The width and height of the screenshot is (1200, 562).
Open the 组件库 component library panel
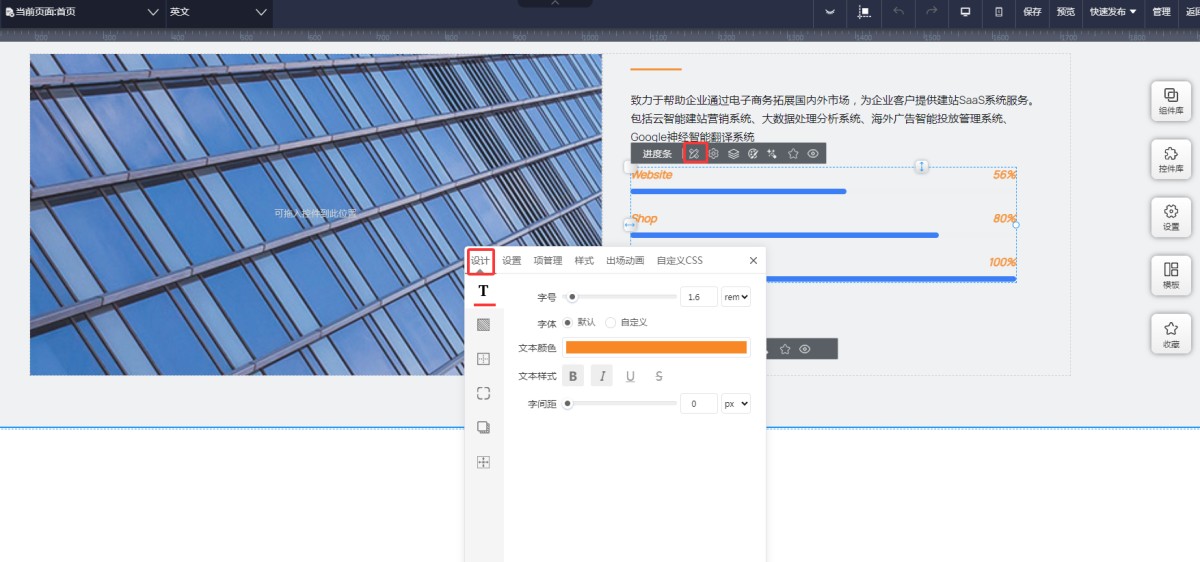[1171, 101]
